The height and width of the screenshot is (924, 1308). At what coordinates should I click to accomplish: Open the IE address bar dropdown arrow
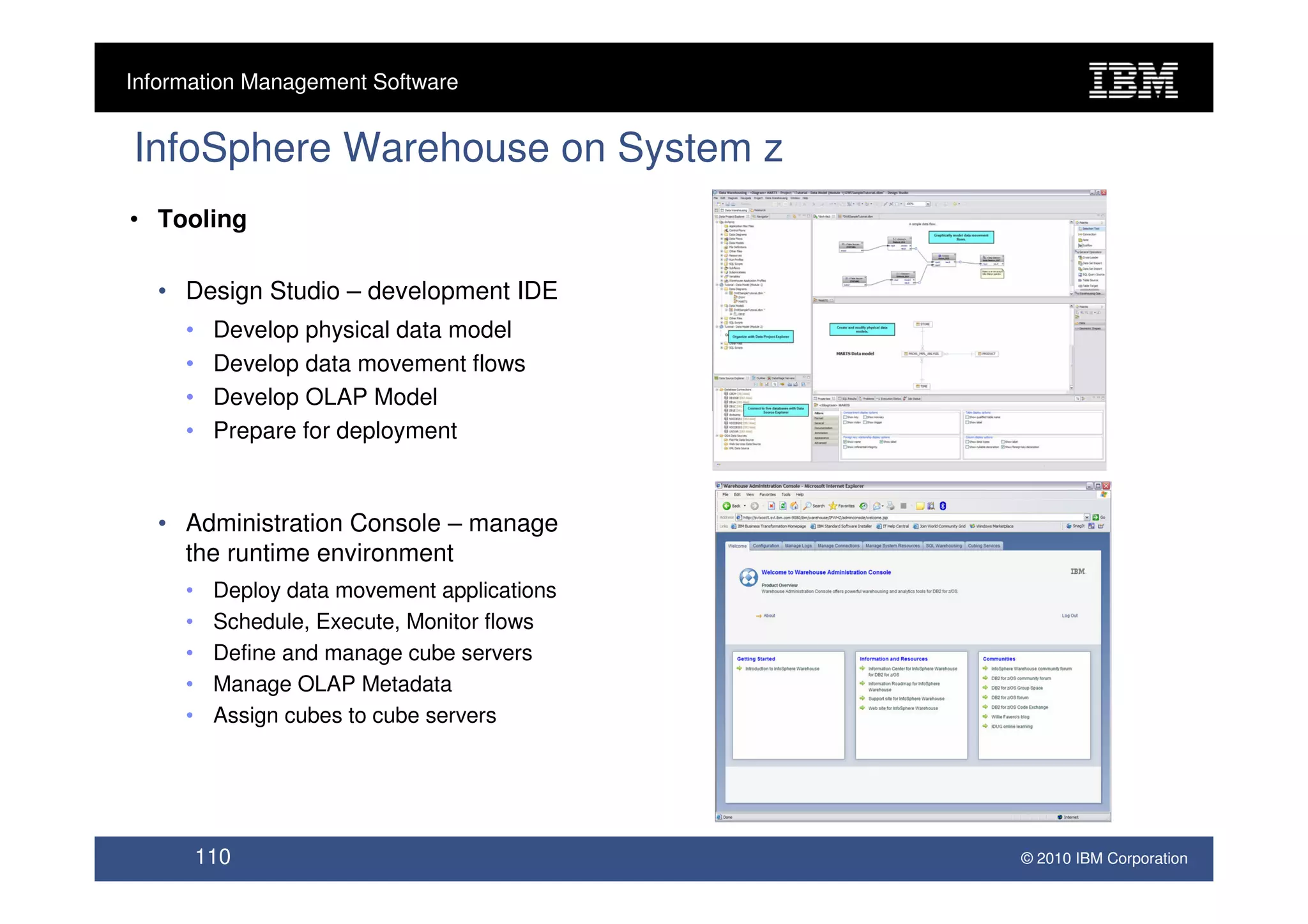1086,517
